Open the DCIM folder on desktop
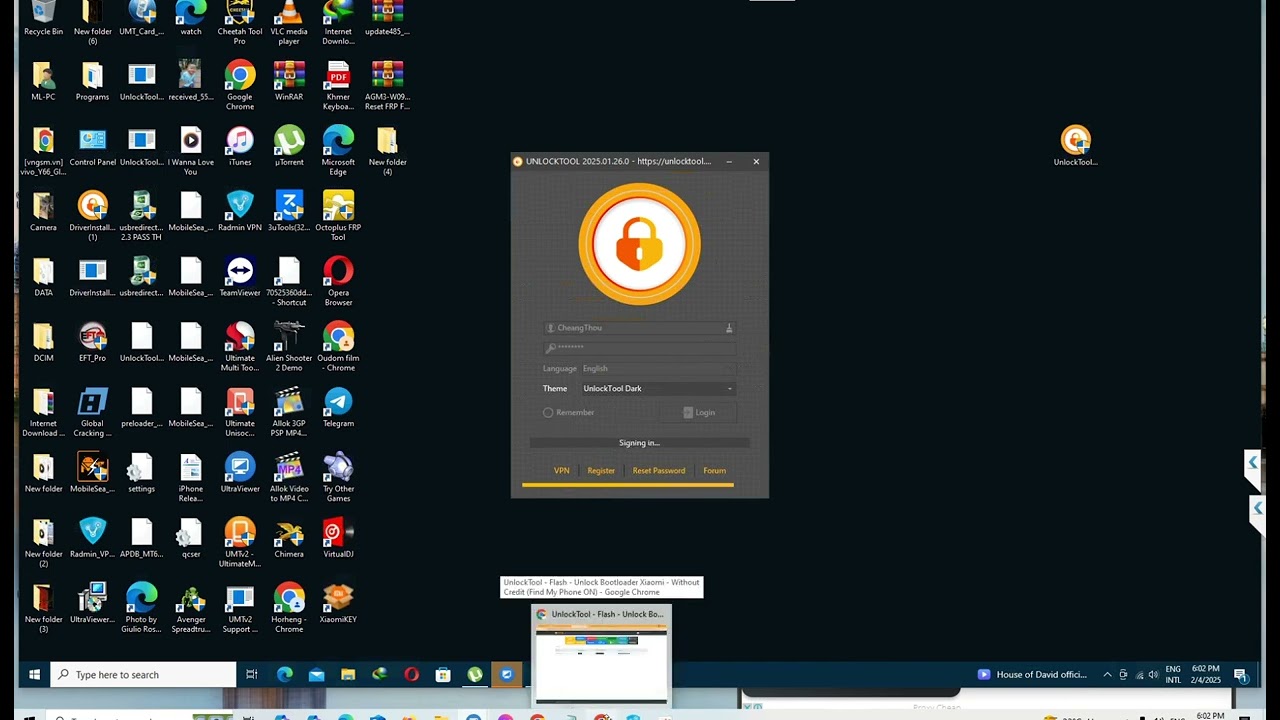Screen dimensions: 1280x720 pyautogui.click(x=43, y=342)
